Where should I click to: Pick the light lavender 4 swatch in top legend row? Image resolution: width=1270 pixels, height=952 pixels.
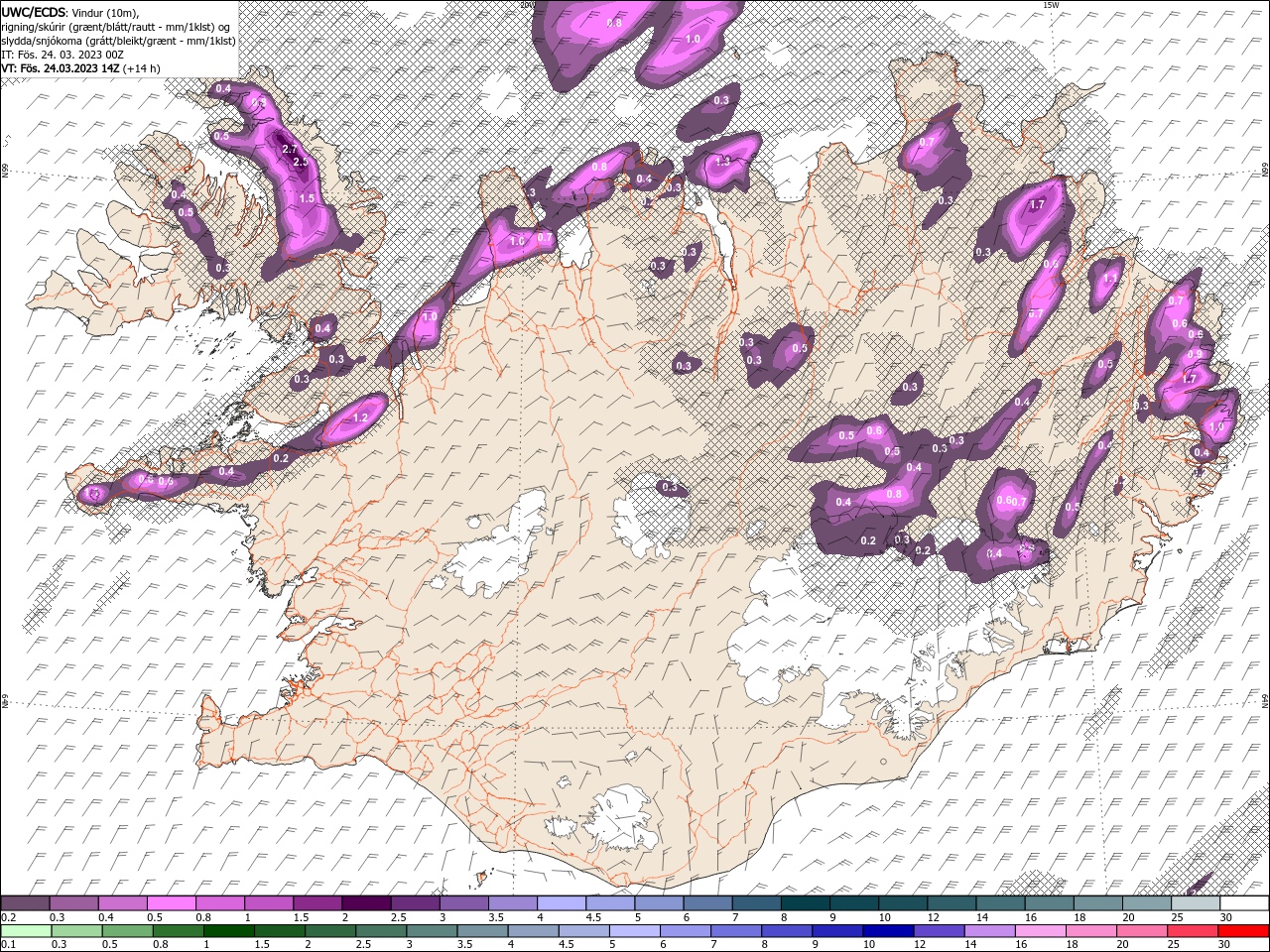coord(561,903)
